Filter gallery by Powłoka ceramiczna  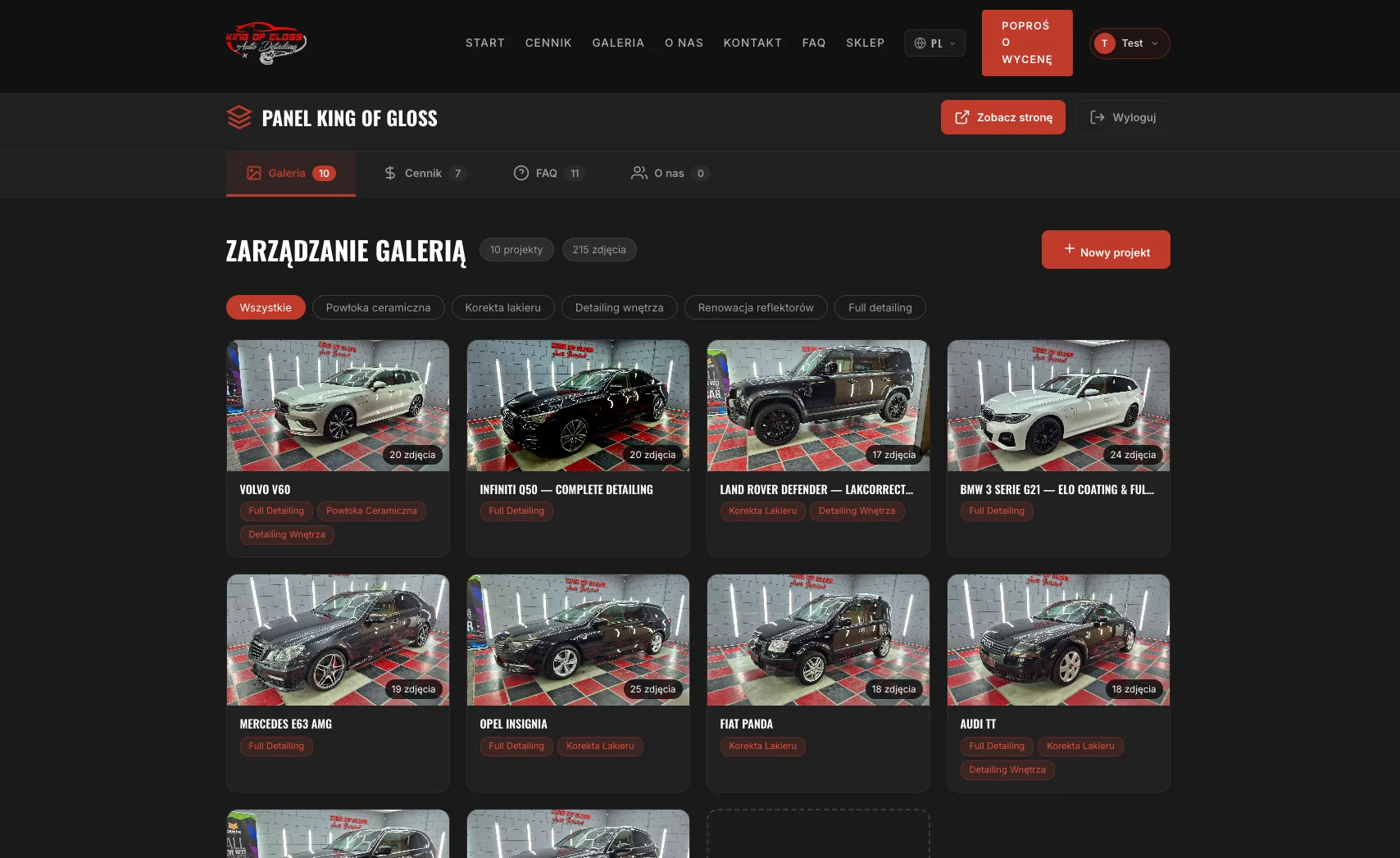pyautogui.click(x=378, y=307)
